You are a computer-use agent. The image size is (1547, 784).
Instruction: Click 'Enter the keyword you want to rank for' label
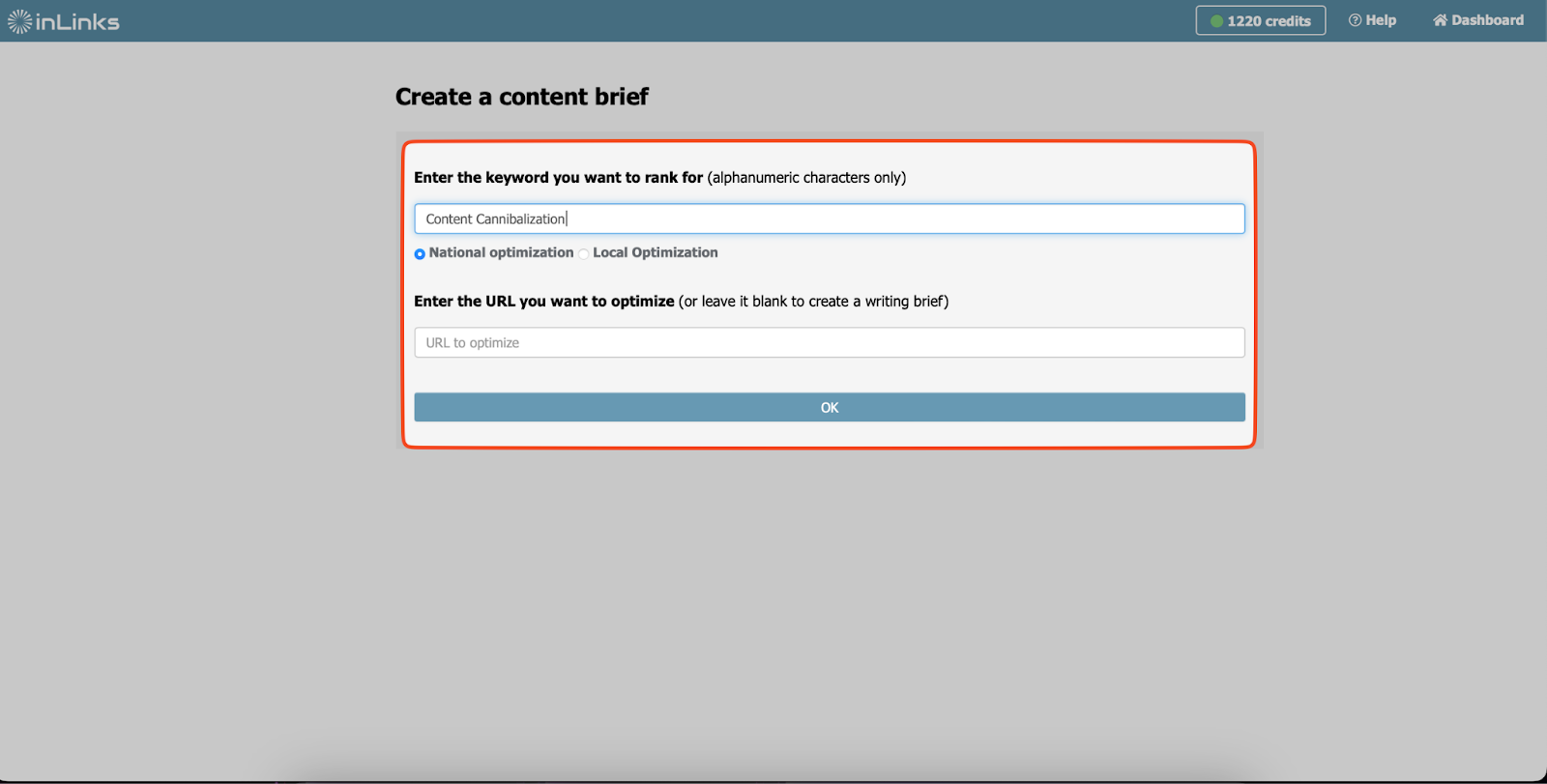pyautogui.click(x=559, y=178)
